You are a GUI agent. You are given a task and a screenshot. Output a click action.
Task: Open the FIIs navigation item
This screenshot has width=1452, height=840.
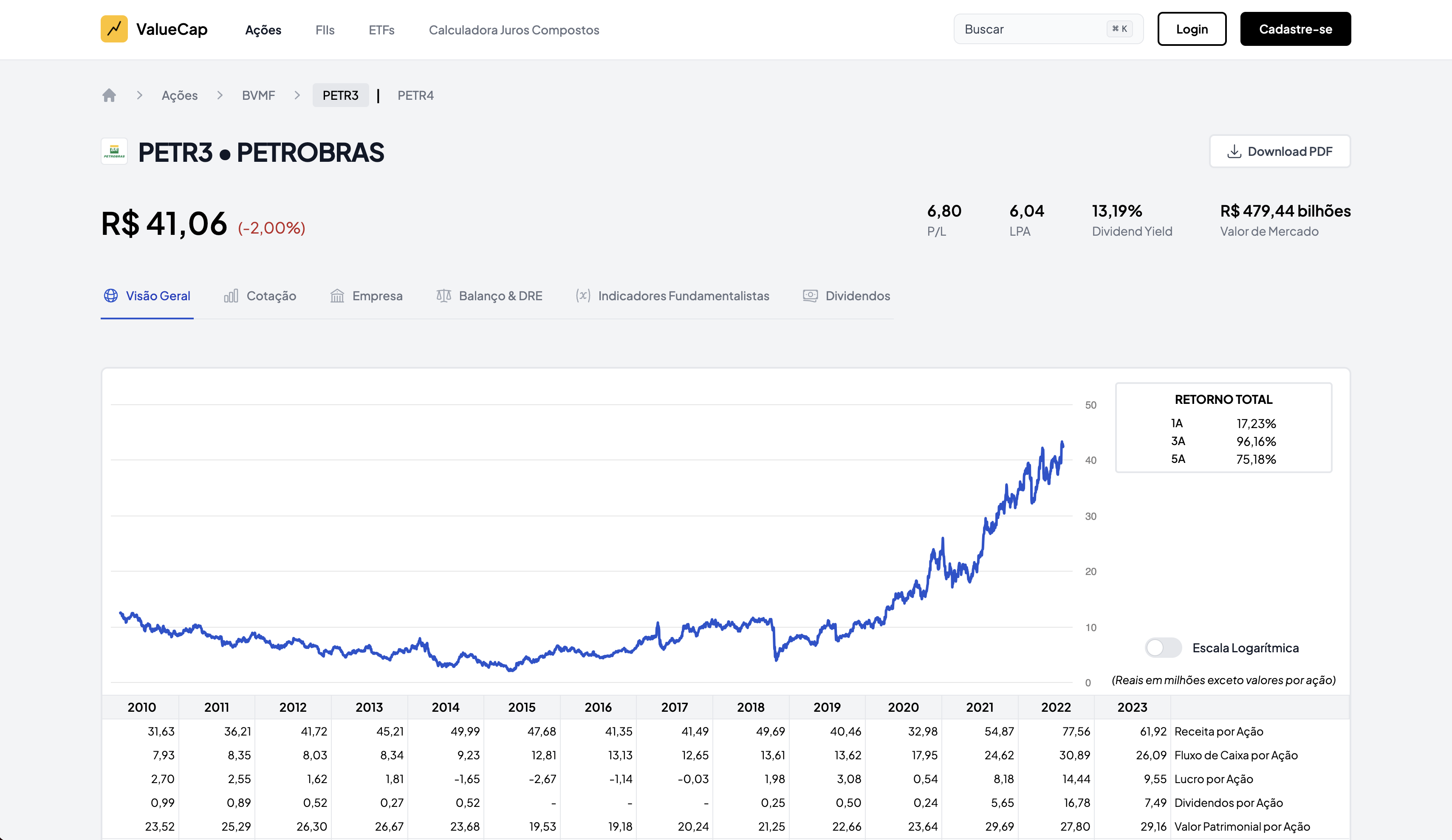tap(325, 30)
